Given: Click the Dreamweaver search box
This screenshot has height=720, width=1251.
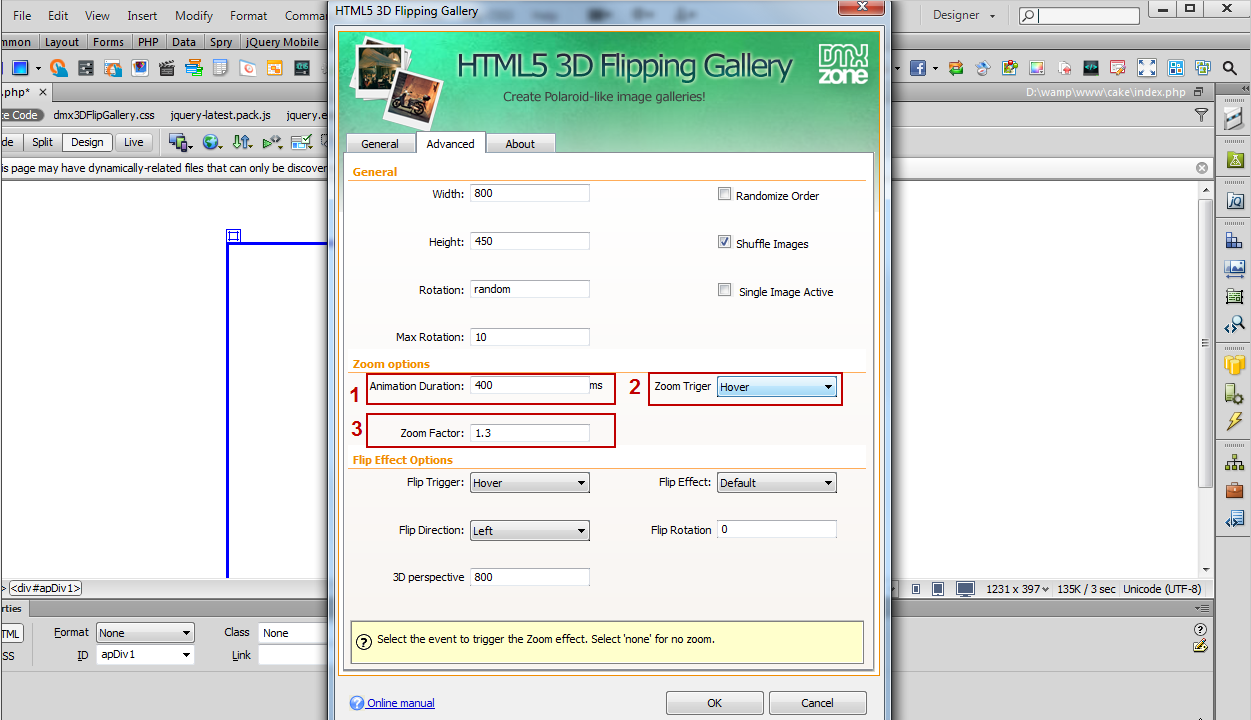Looking at the screenshot, I should 1079,16.
